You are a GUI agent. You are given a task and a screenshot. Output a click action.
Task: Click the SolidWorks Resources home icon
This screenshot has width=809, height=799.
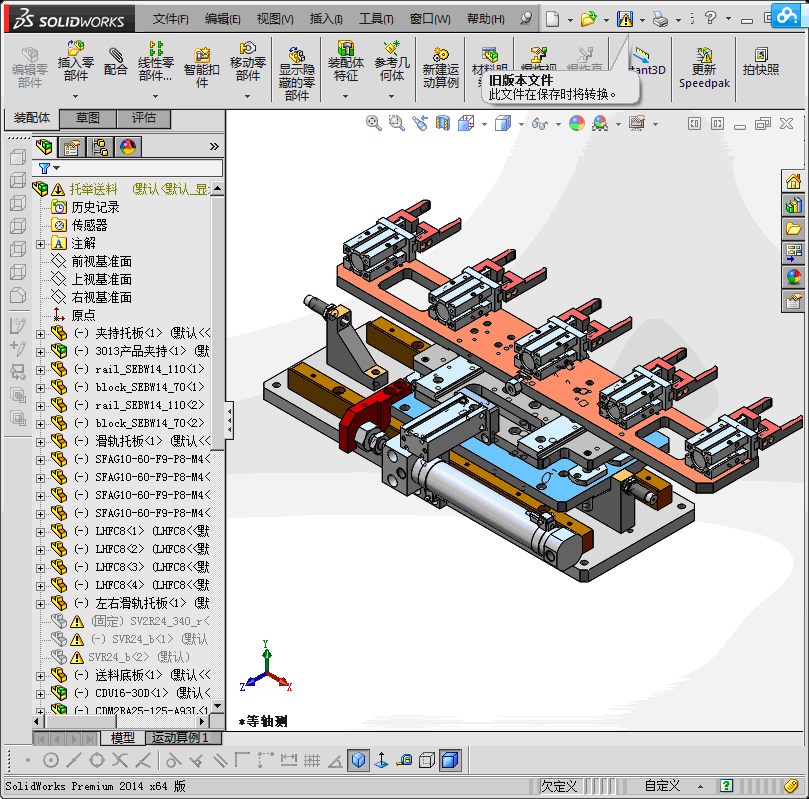click(794, 182)
